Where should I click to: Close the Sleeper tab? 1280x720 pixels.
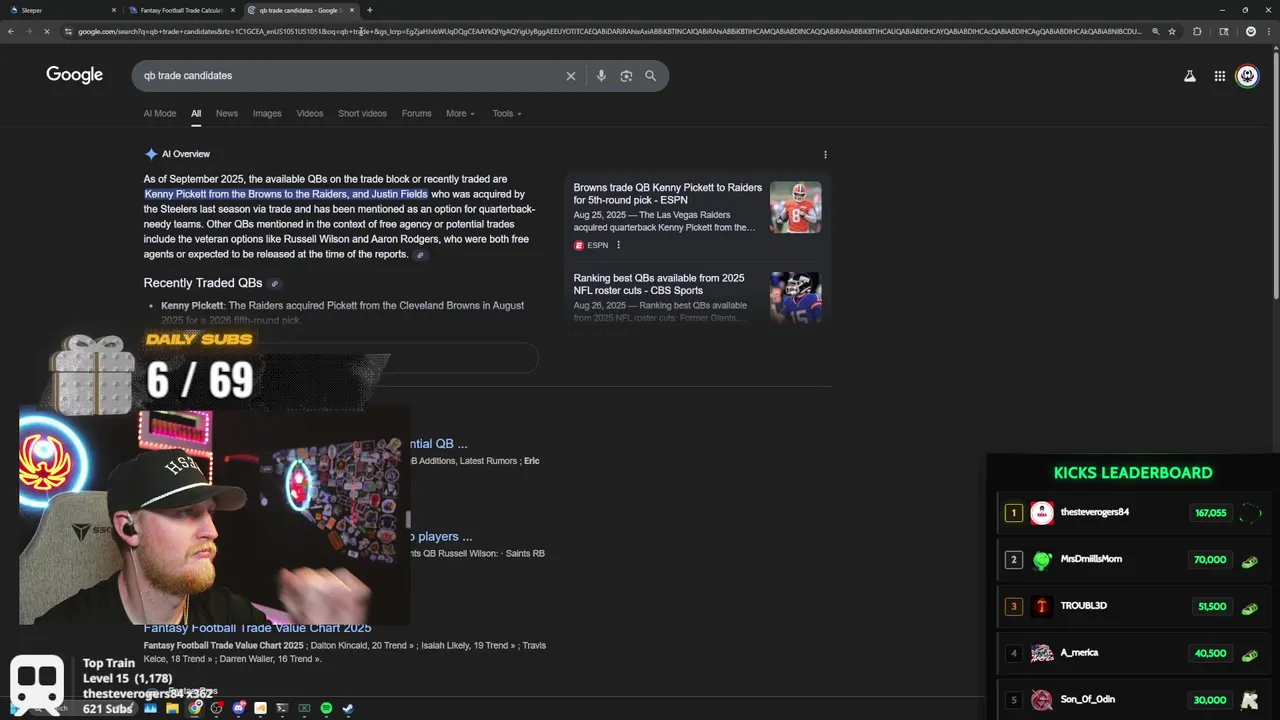(114, 10)
